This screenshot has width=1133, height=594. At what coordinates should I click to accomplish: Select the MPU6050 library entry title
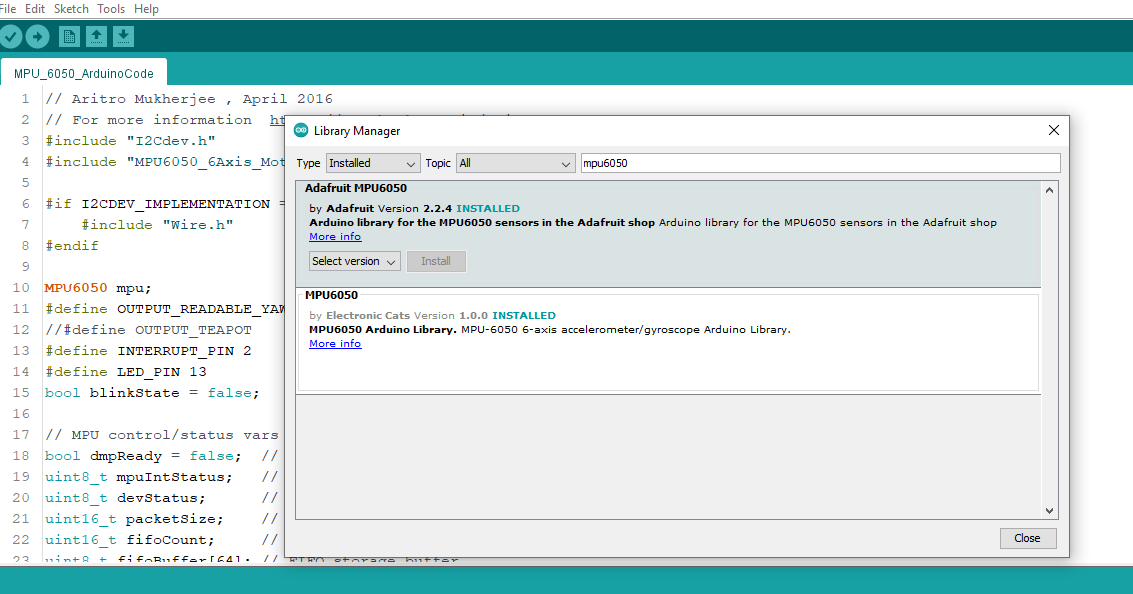coord(331,295)
